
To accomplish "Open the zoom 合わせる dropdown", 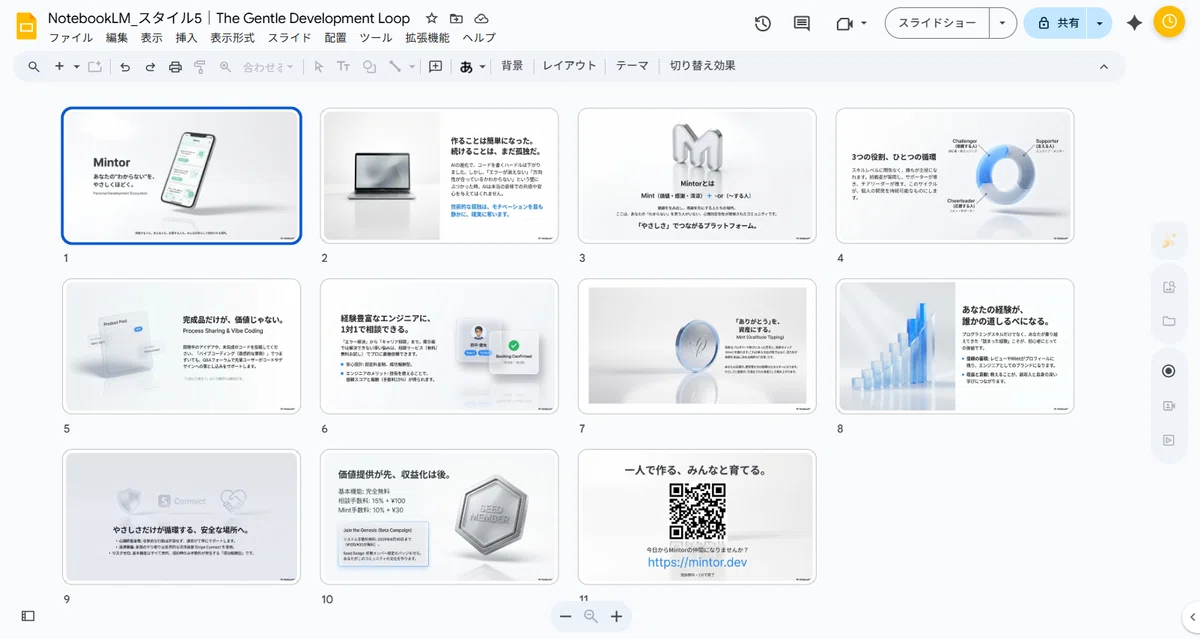I will coord(269,67).
